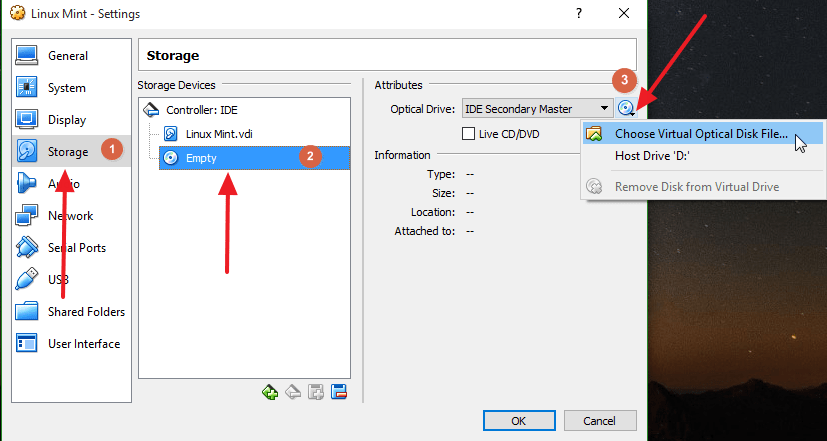Open the Optical Drive port dropdown
Image resolution: width=827 pixels, height=441 pixels.
[538, 109]
